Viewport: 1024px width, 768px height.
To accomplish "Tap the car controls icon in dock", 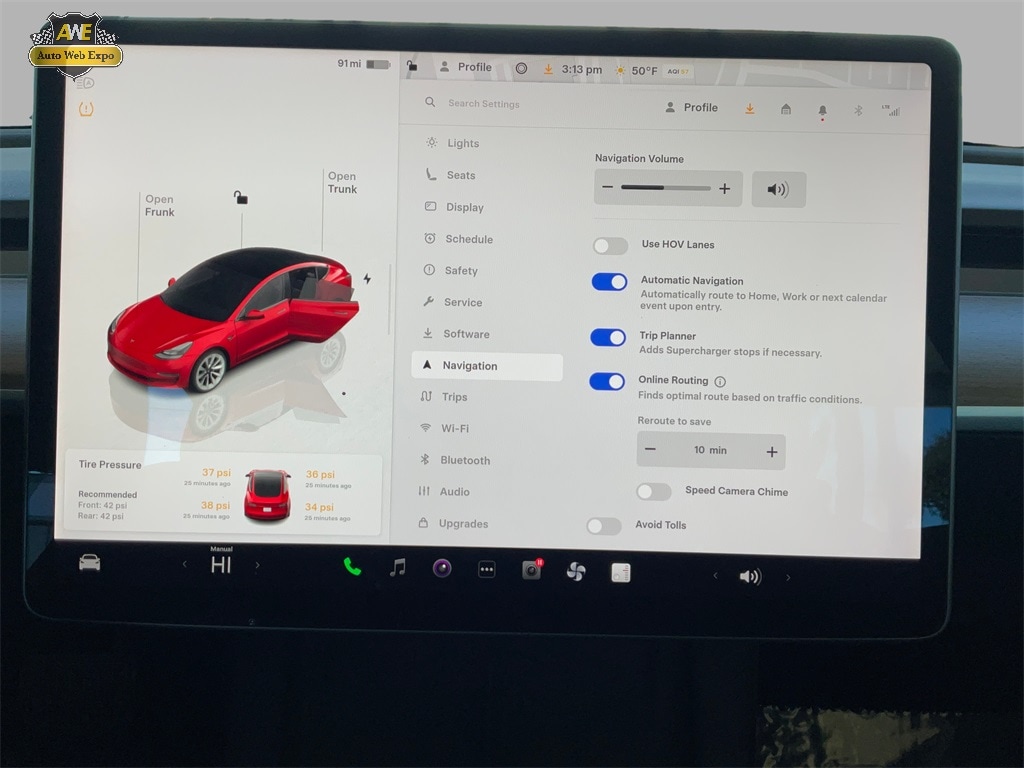I will pyautogui.click(x=90, y=563).
